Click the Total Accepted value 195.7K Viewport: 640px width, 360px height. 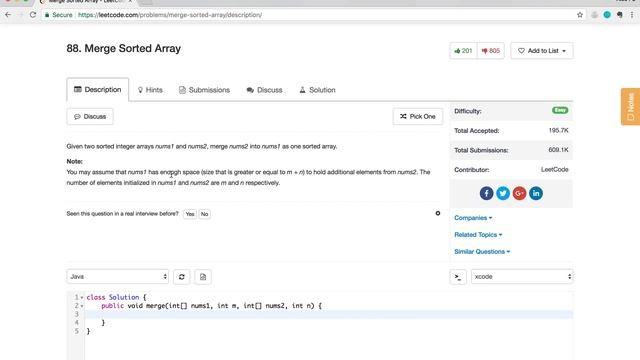click(x=558, y=130)
